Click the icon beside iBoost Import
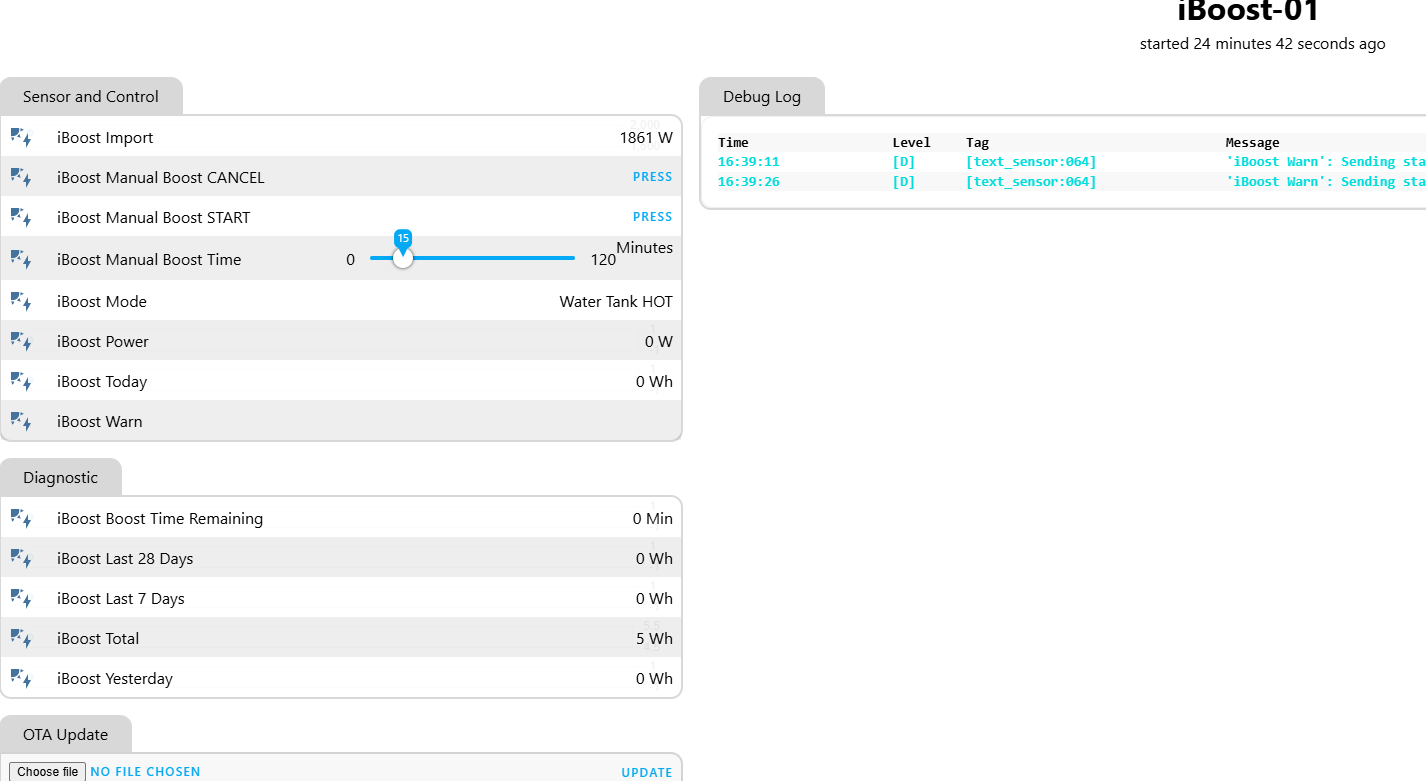Screen dimensions: 1426x781 (x=21, y=137)
